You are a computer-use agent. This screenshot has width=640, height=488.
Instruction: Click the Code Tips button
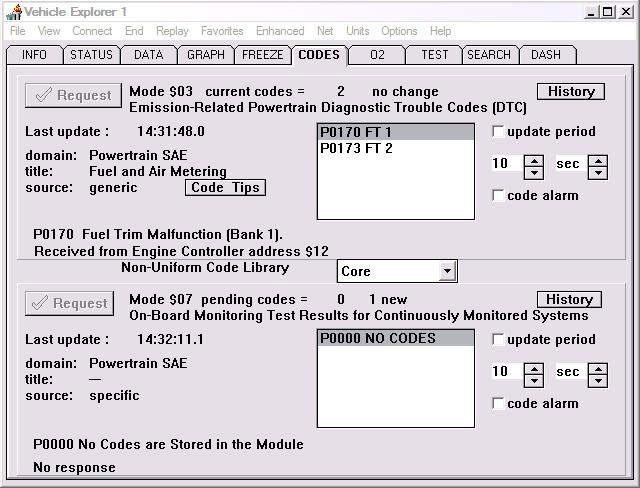pyautogui.click(x=225, y=188)
